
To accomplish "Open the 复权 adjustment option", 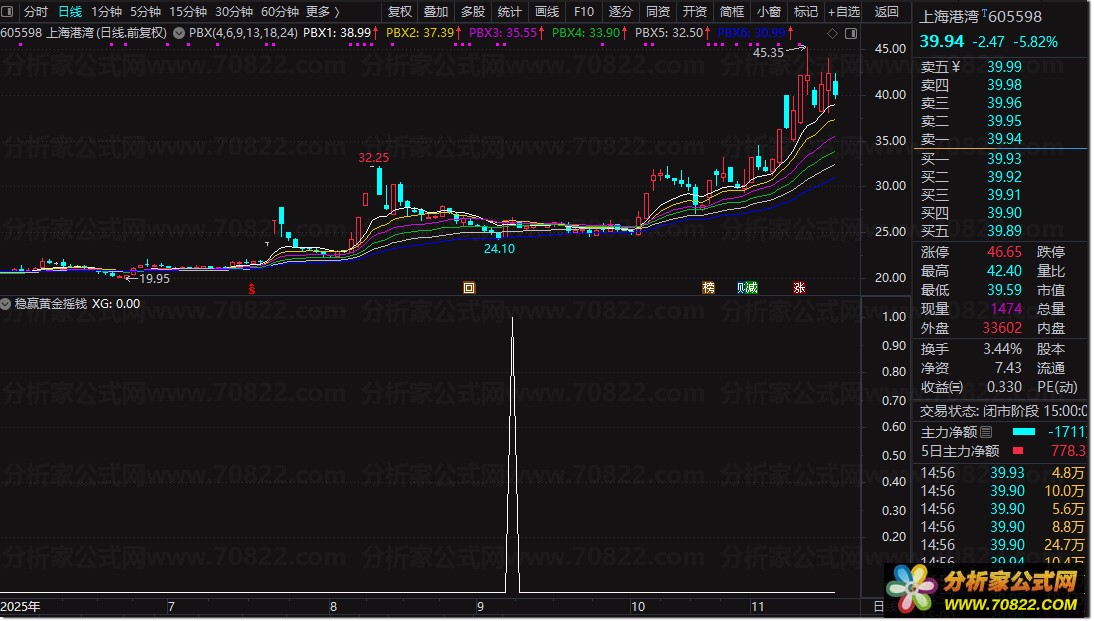I will [399, 12].
